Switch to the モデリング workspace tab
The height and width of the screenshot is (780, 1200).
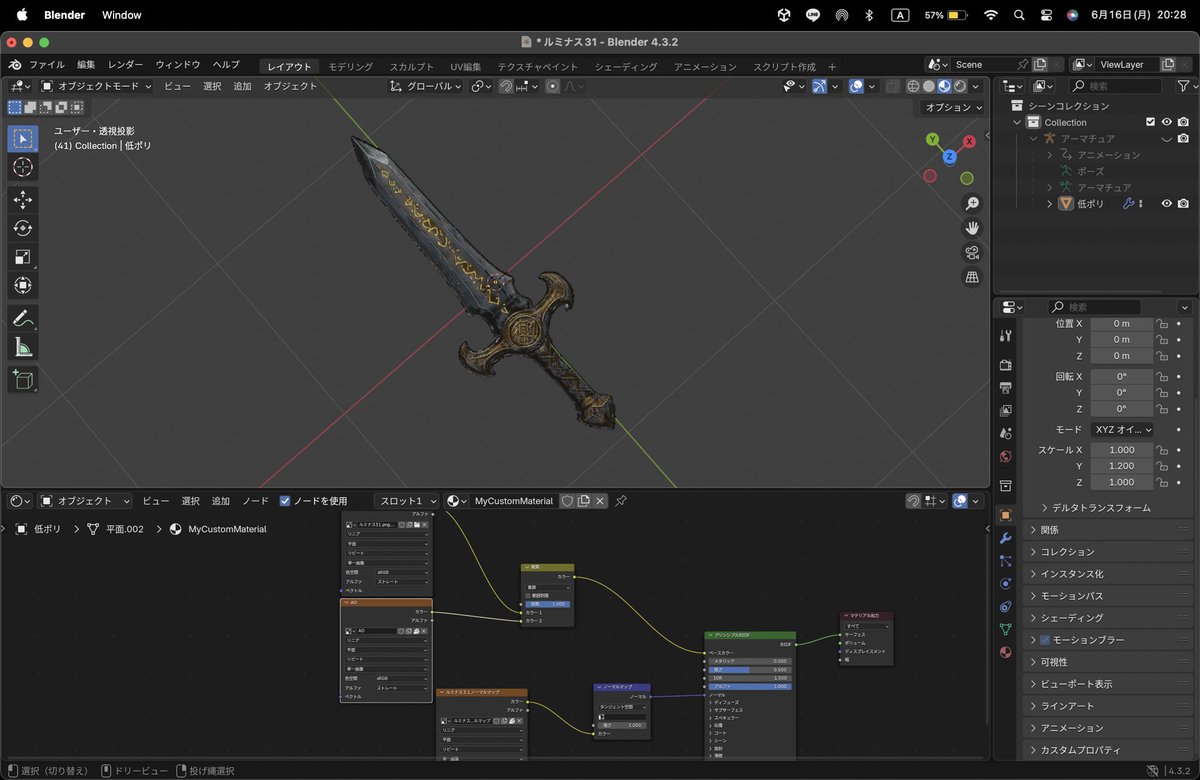coord(350,67)
